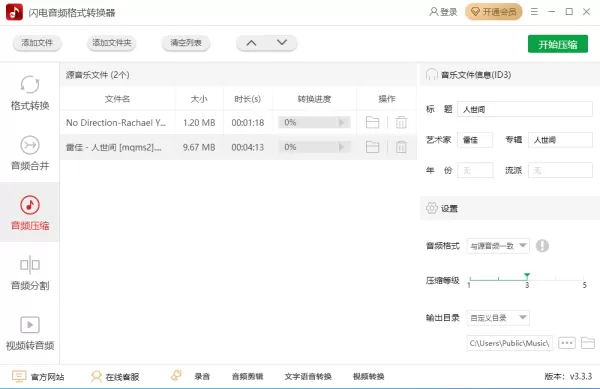
Task: Open output folder for No Direction-Rachael row
Action: click(x=372, y=122)
